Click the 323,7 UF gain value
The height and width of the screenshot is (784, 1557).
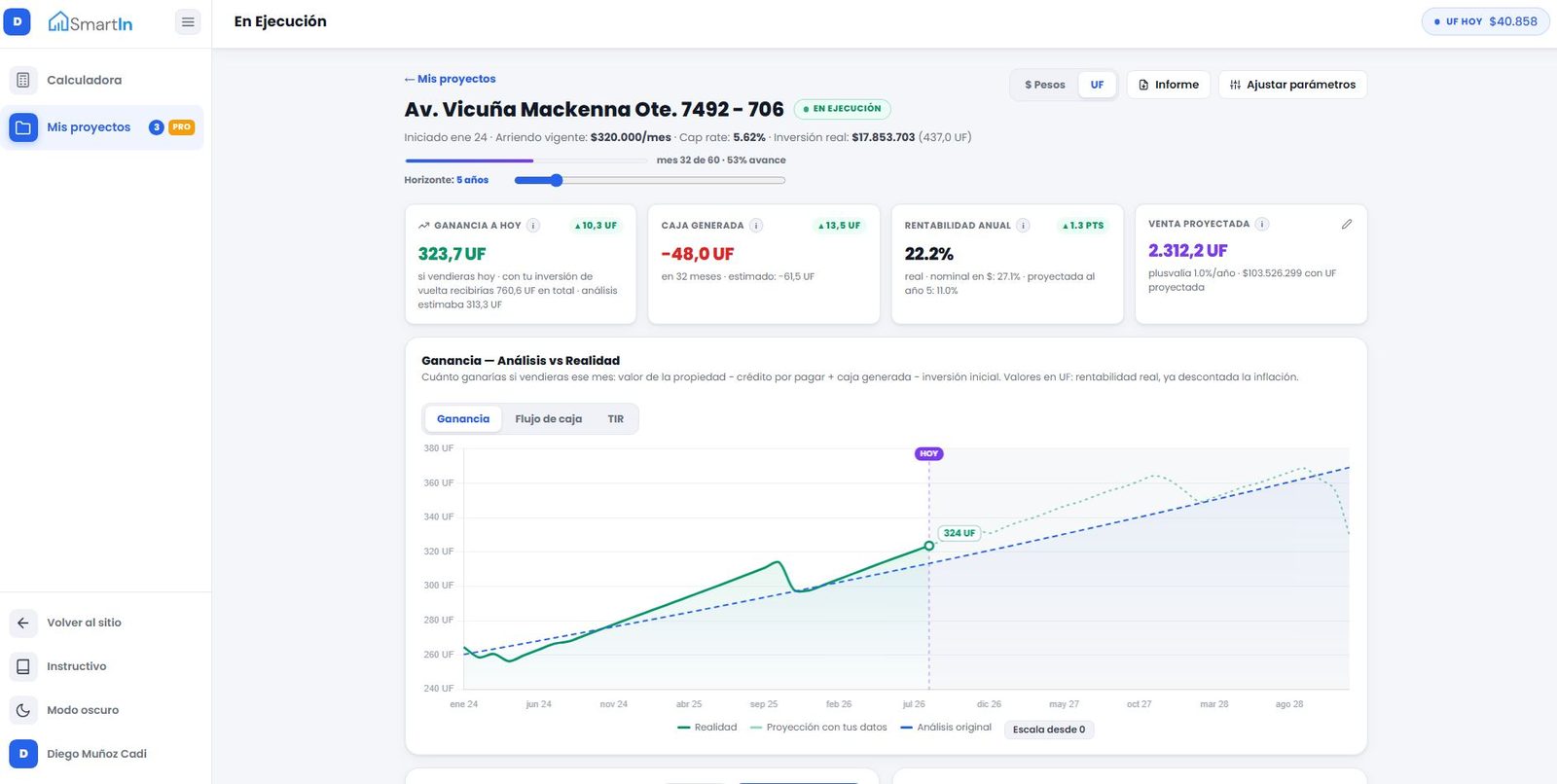click(x=452, y=254)
